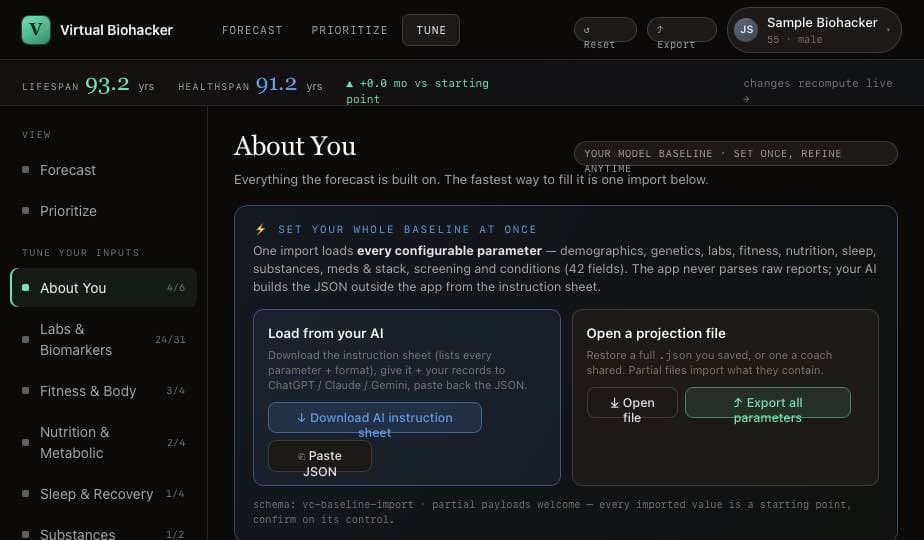Click the lifespan delta triangle icon
Viewport: 924px width, 540px height.
(350, 84)
